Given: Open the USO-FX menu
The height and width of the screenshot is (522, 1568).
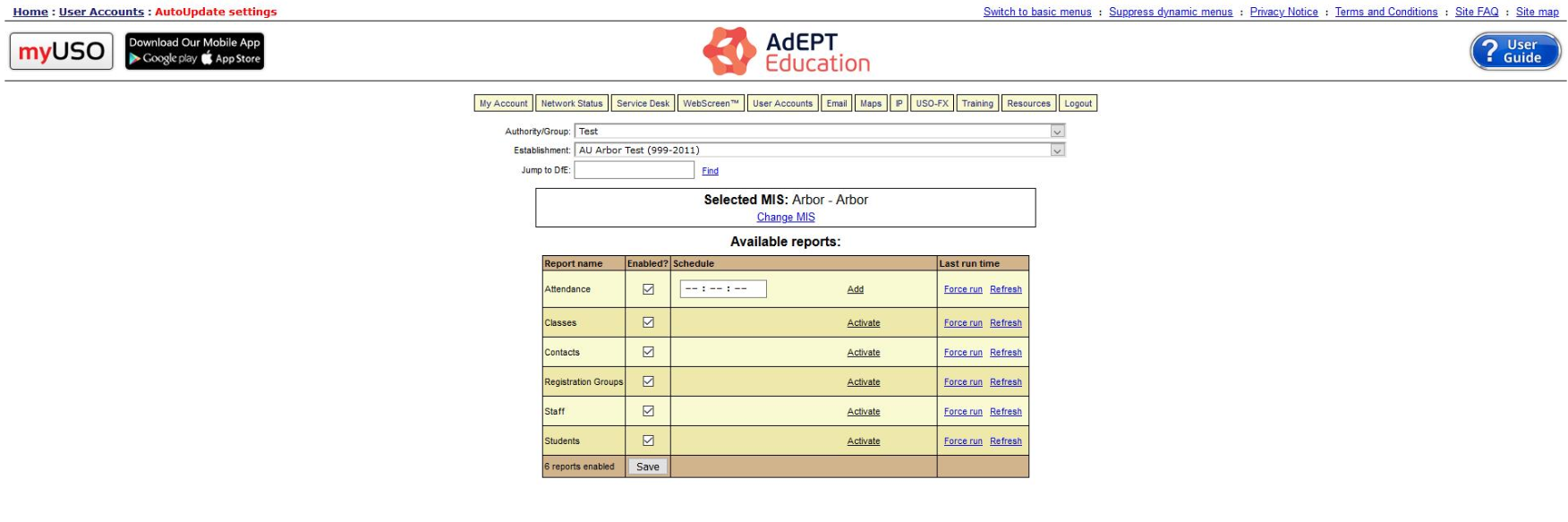Looking at the screenshot, I should (932, 103).
